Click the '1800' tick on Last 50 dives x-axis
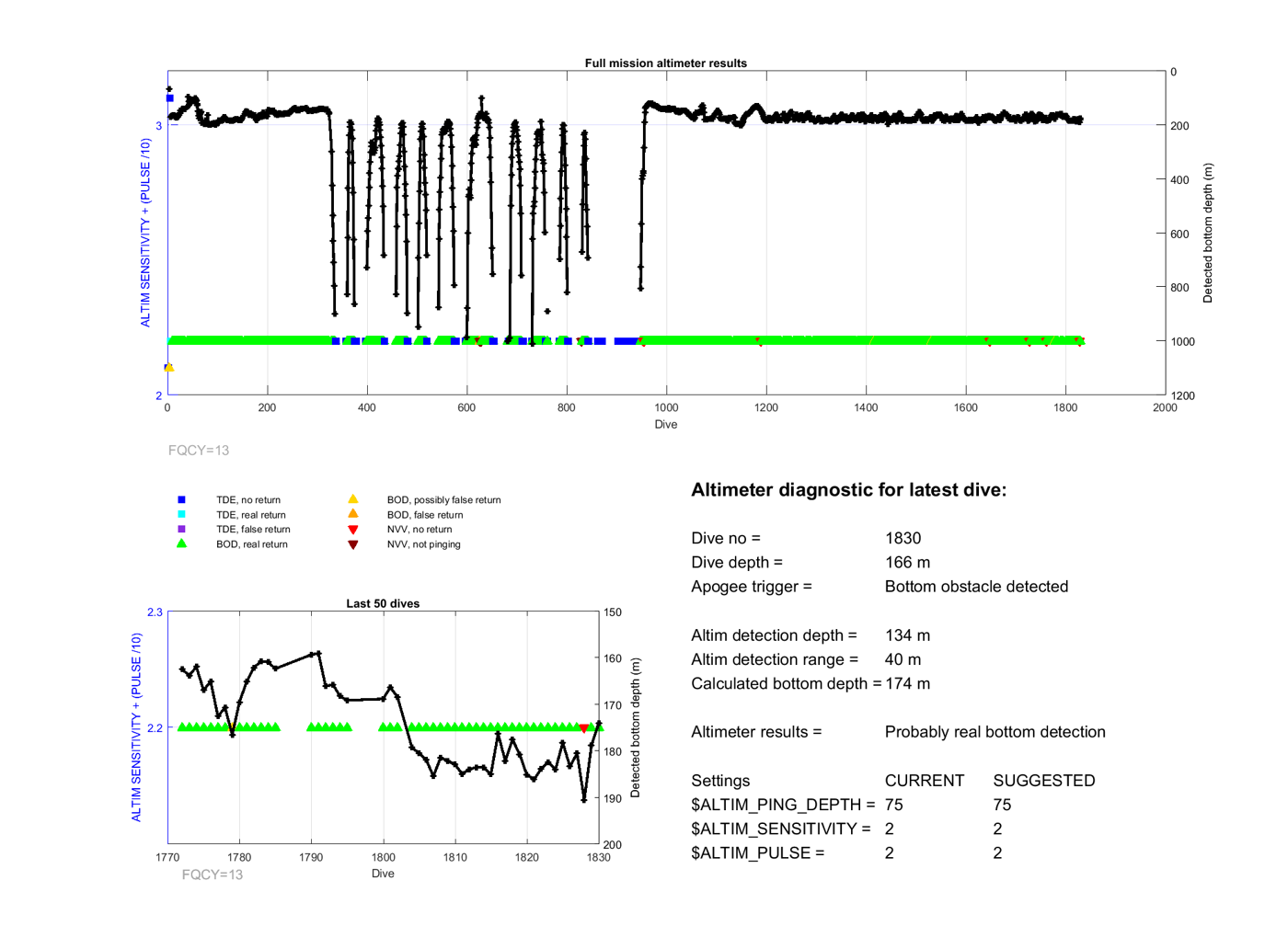The width and height of the screenshot is (1288, 949). point(383,857)
